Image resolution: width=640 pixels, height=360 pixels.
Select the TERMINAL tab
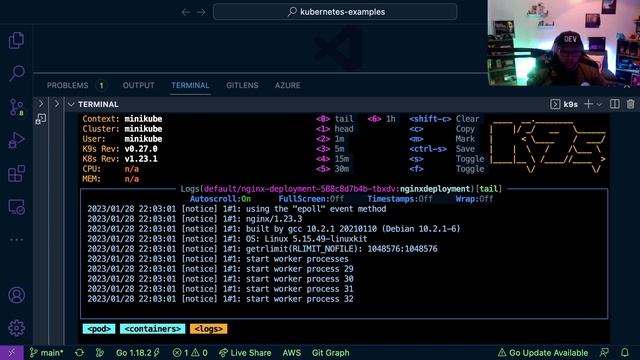[190, 85]
